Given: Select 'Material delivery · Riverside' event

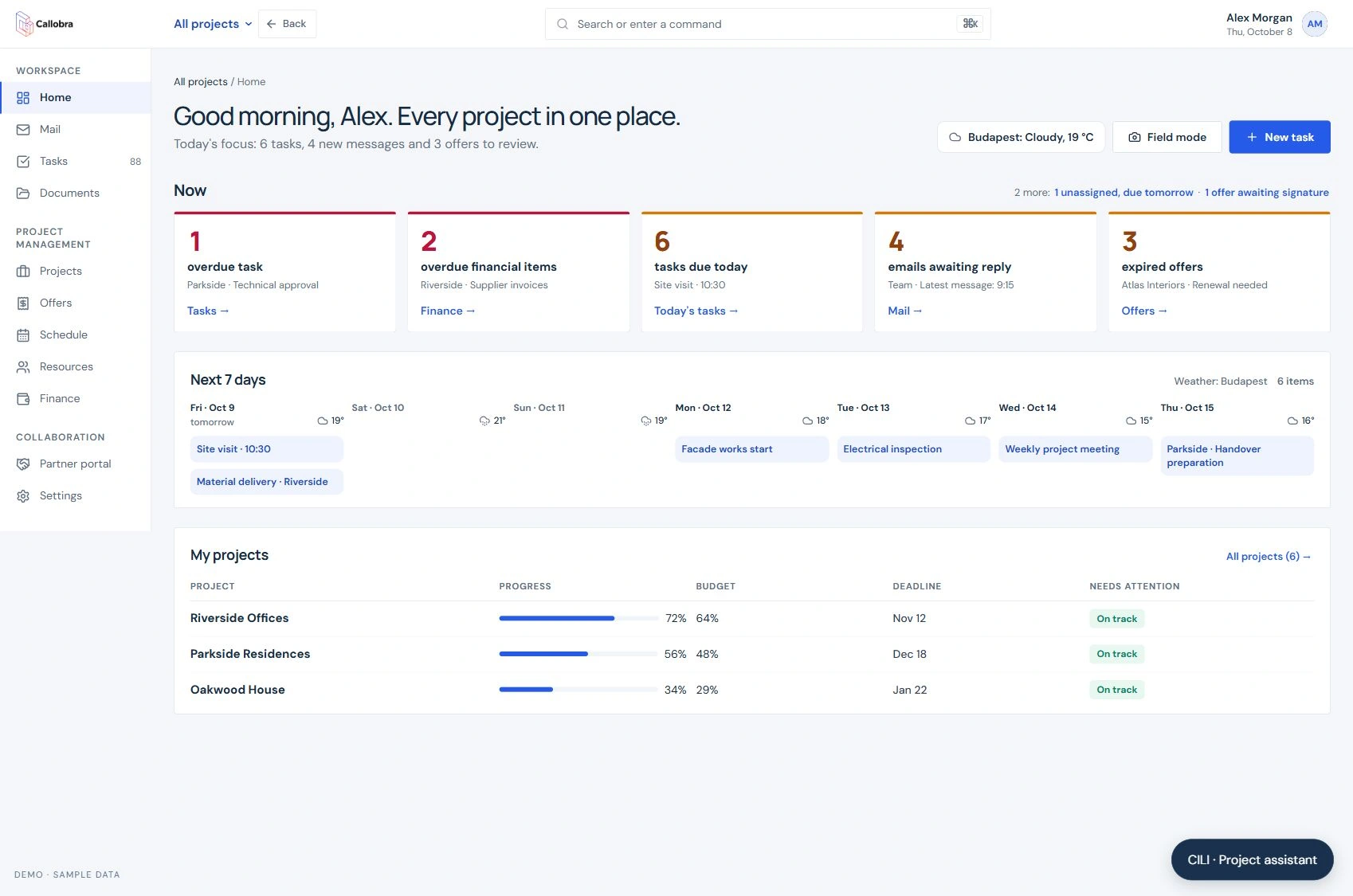Looking at the screenshot, I should (267, 482).
